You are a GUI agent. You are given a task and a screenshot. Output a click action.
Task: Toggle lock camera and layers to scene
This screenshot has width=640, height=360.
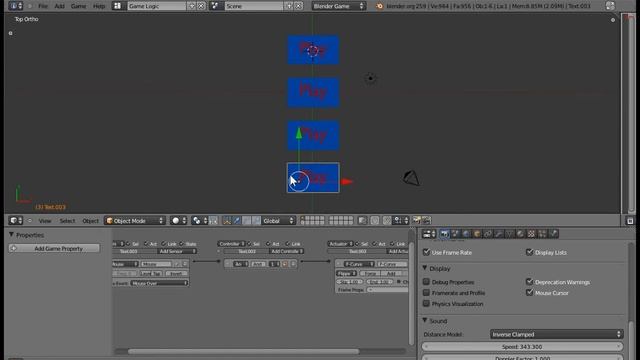(362, 221)
